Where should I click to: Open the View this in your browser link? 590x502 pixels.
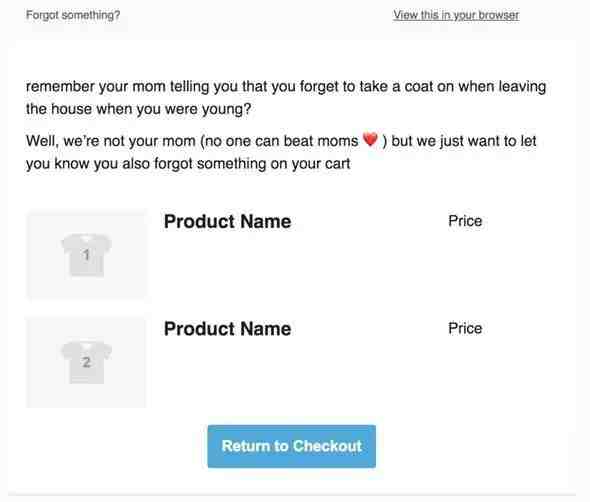456,15
